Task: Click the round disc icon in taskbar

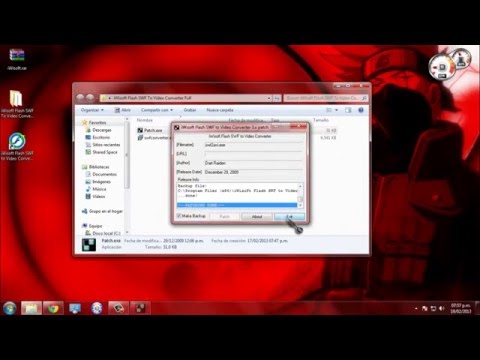Action: pyautogui.click(x=97, y=308)
